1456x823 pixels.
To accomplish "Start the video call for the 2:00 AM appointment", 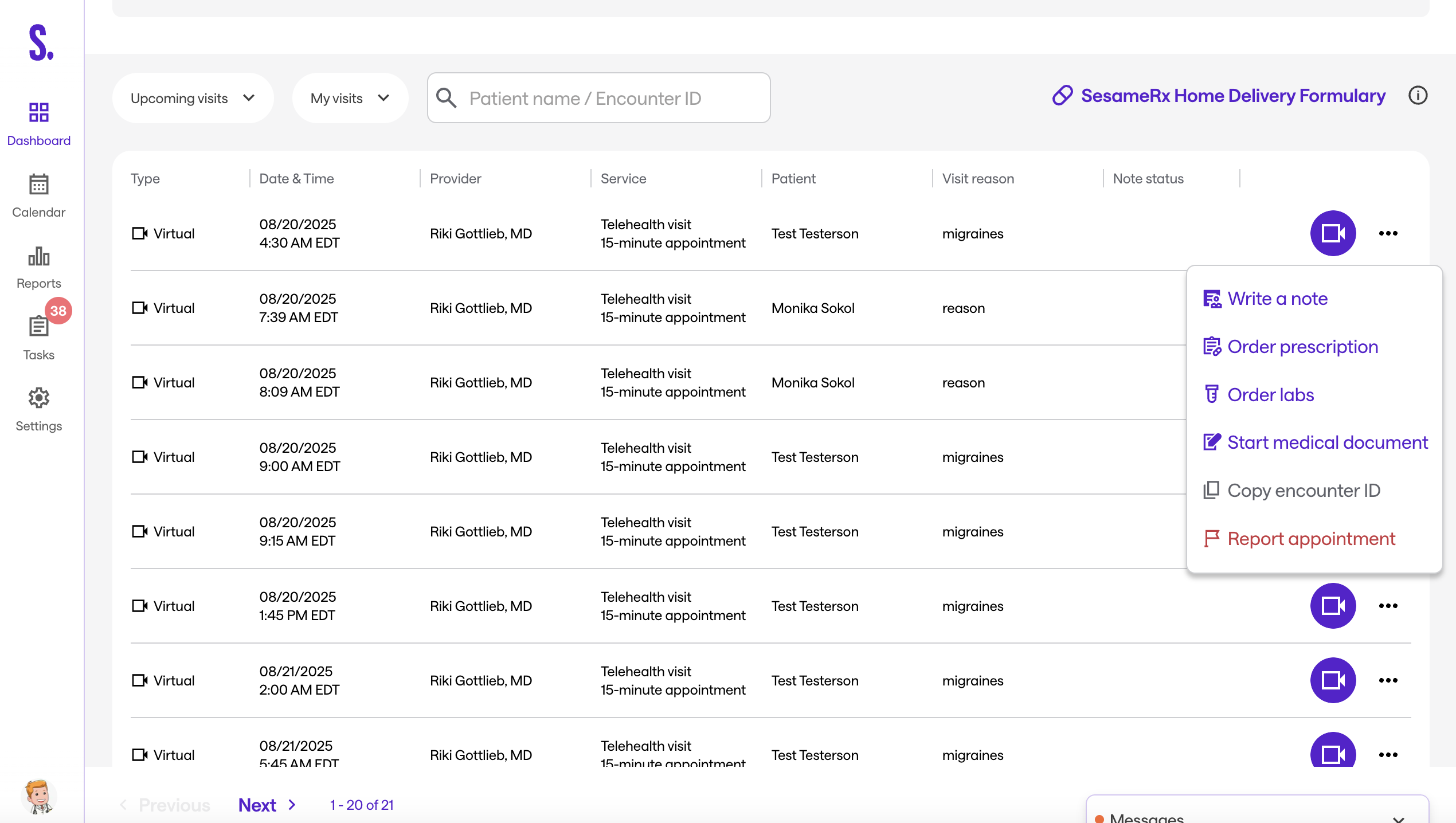I will 1333,680.
